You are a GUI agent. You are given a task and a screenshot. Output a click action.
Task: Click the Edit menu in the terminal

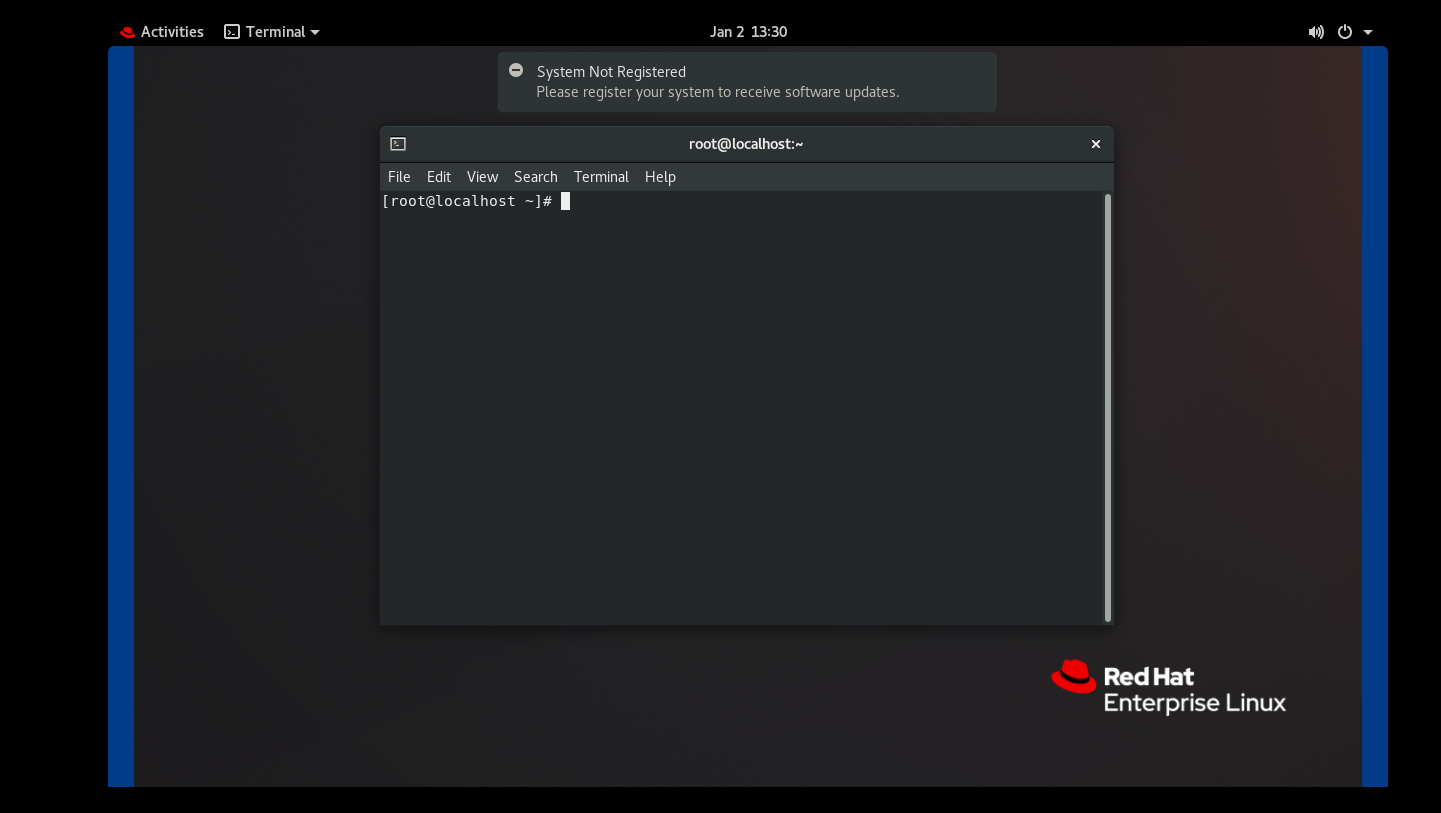pos(438,176)
